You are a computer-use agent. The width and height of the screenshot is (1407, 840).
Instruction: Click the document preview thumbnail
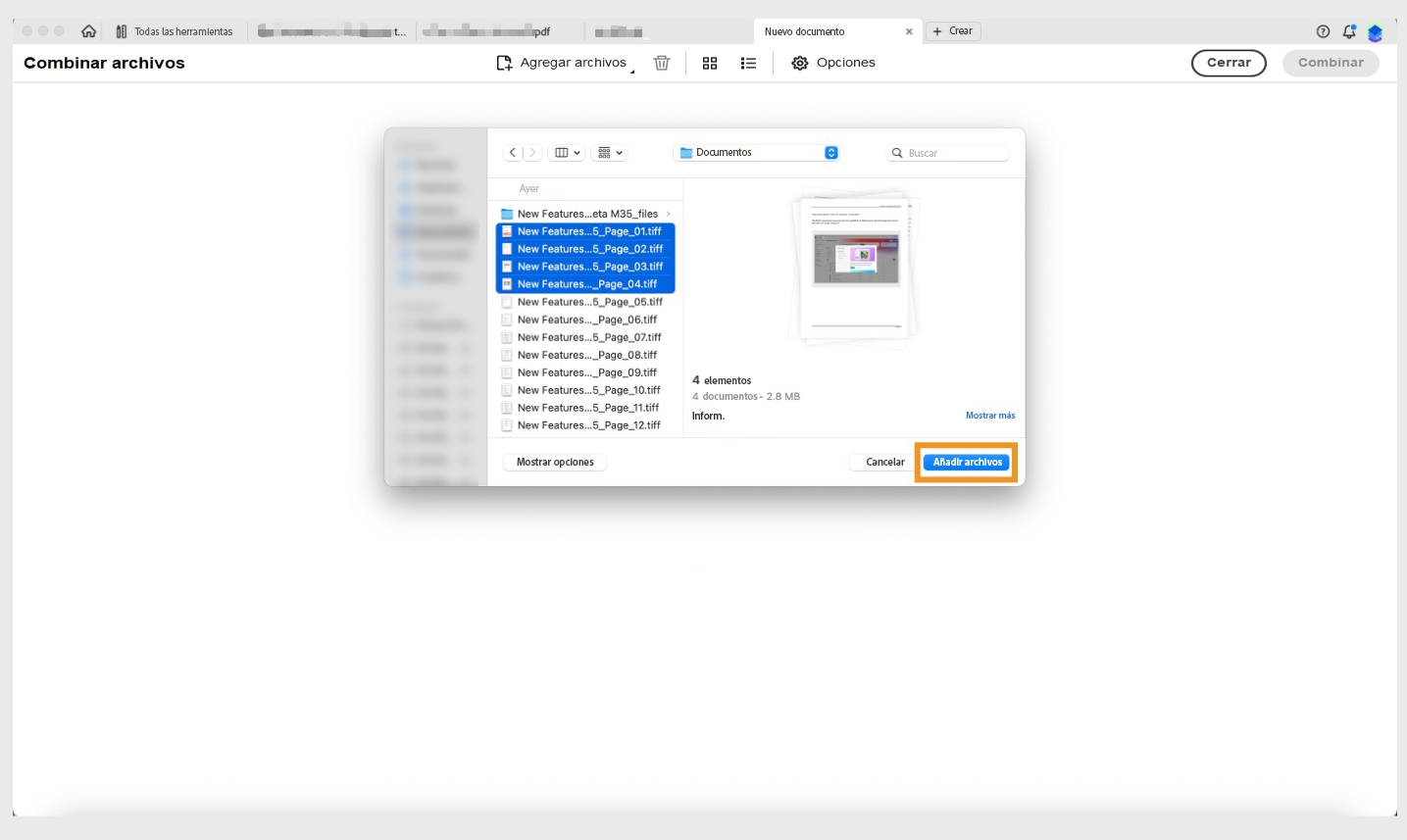coord(855,268)
